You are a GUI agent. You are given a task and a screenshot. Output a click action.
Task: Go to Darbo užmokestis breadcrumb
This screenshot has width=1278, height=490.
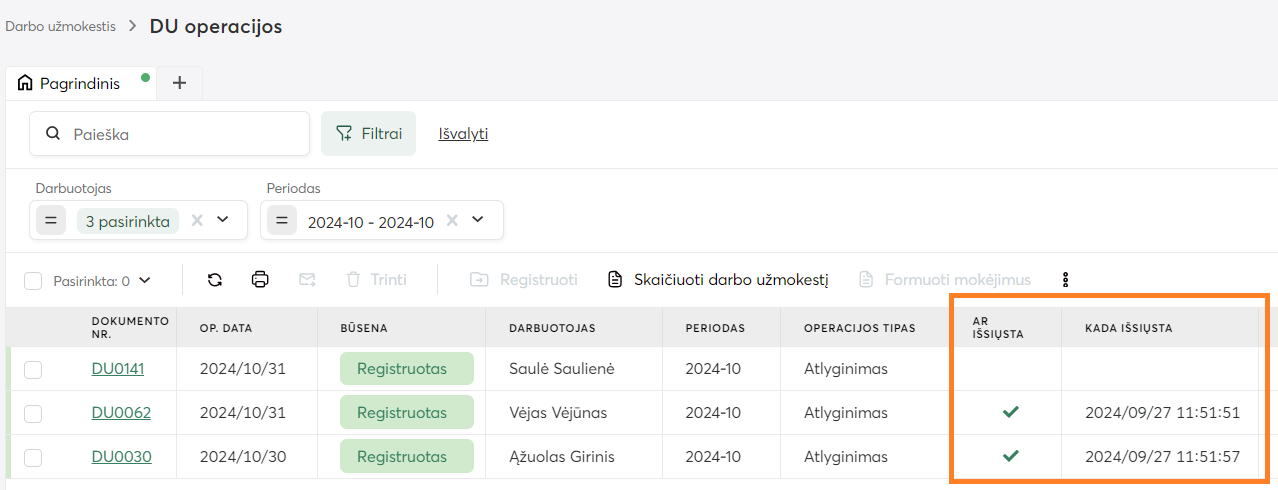click(60, 27)
